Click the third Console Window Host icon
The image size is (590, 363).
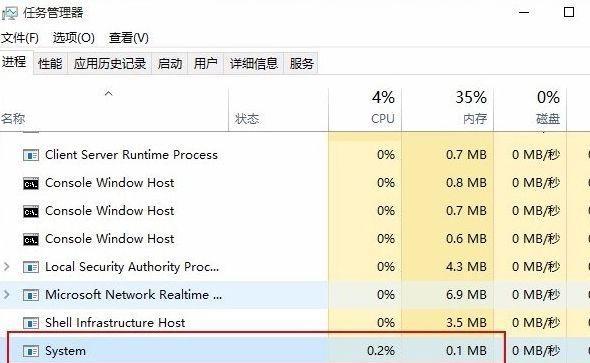(x=31, y=239)
